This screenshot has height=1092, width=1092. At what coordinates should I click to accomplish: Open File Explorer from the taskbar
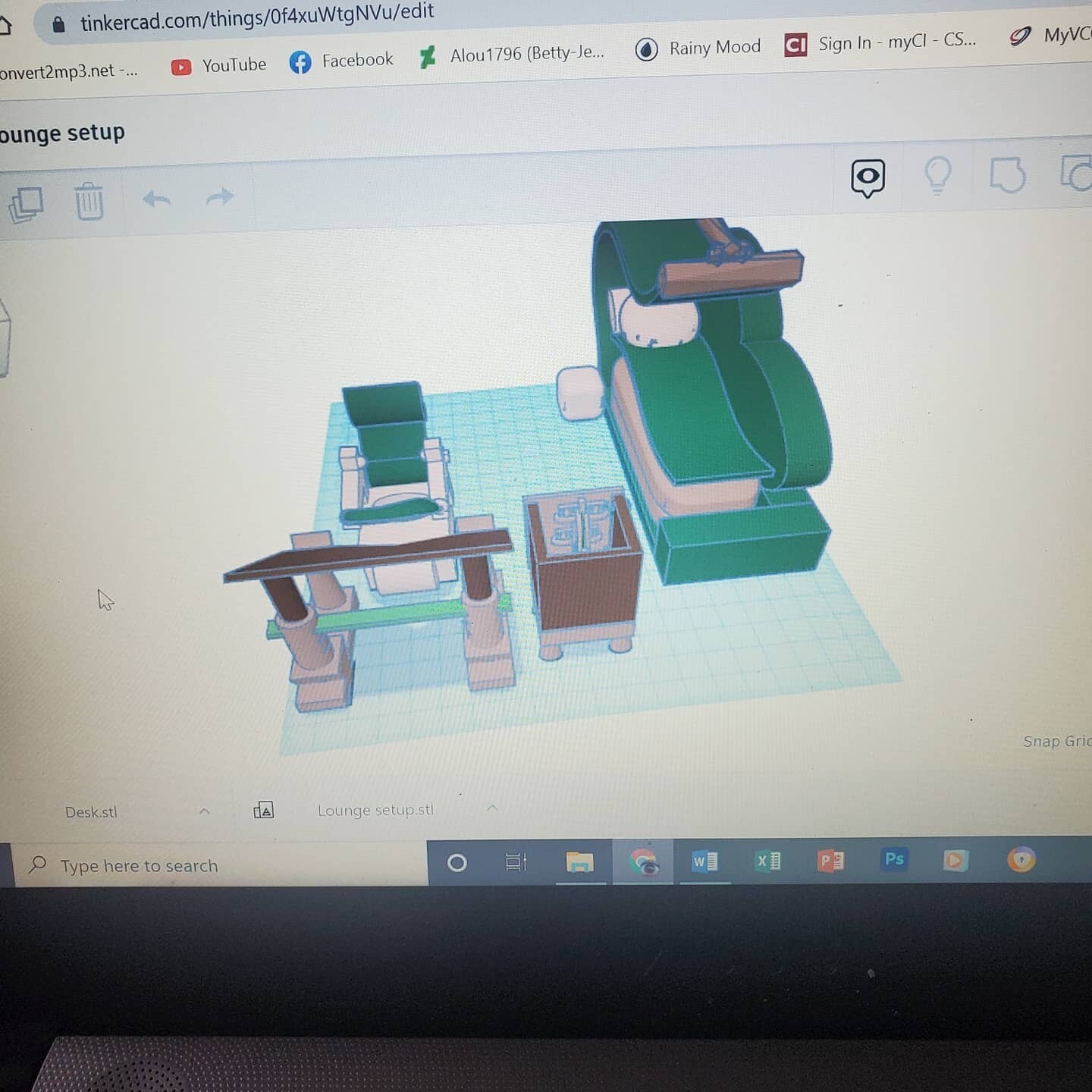coord(579,861)
